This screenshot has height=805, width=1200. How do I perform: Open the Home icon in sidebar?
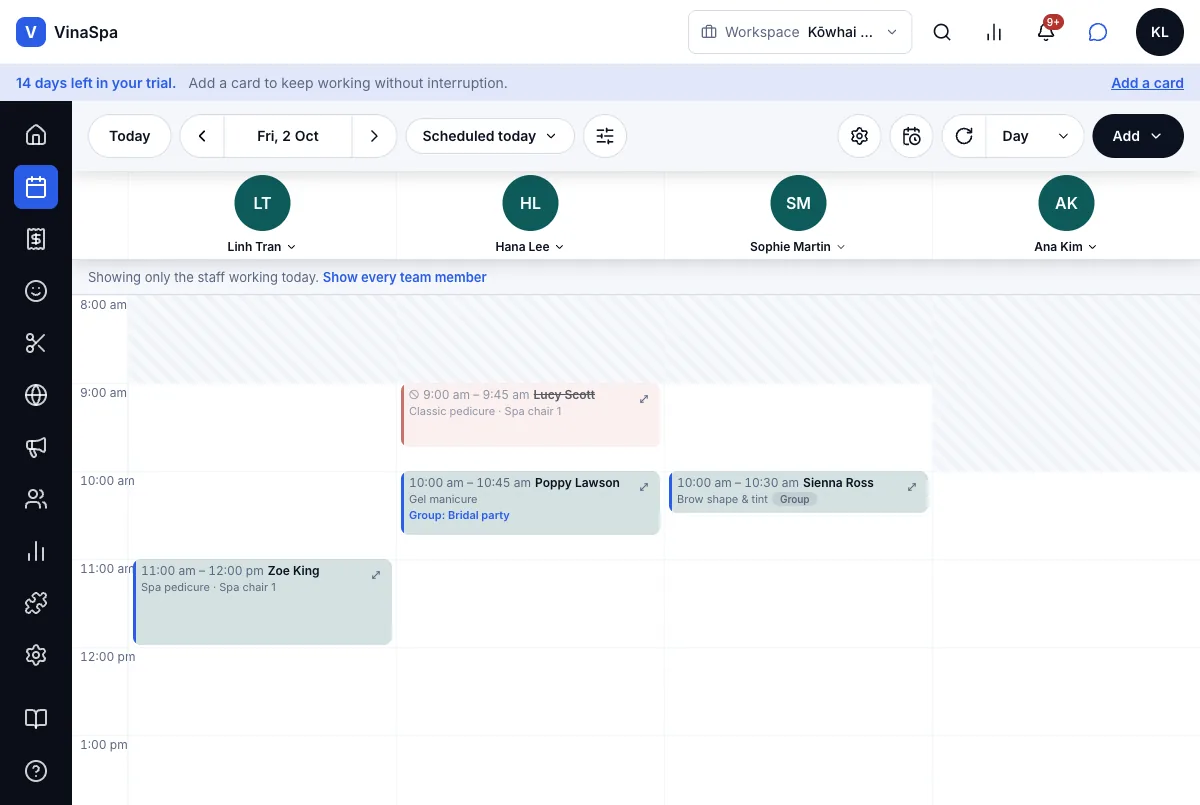click(36, 135)
